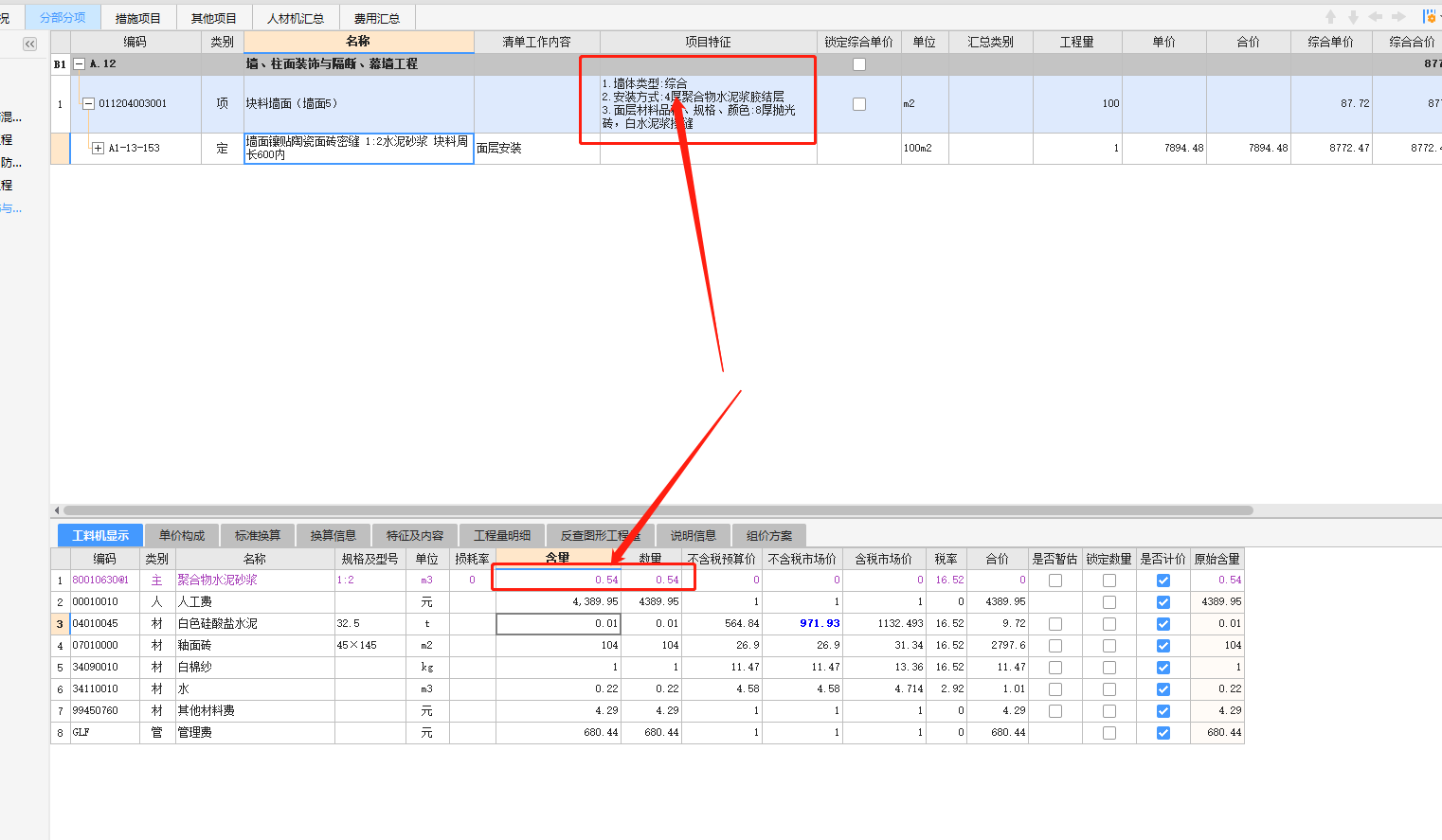Click the GLF 管理费 code cell
This screenshot has height=840, width=1442.
[x=104, y=733]
